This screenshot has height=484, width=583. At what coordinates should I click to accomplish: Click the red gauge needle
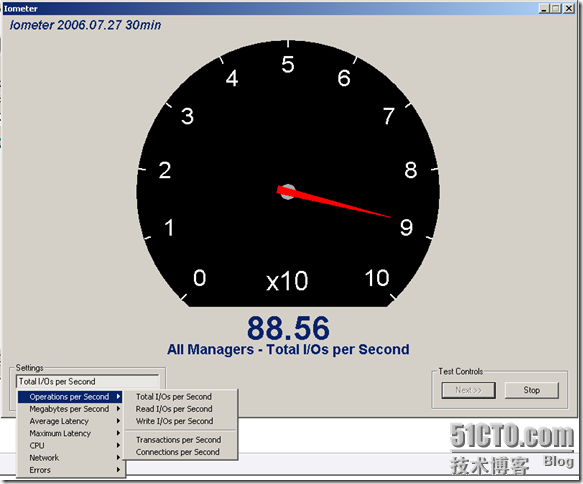click(x=333, y=203)
